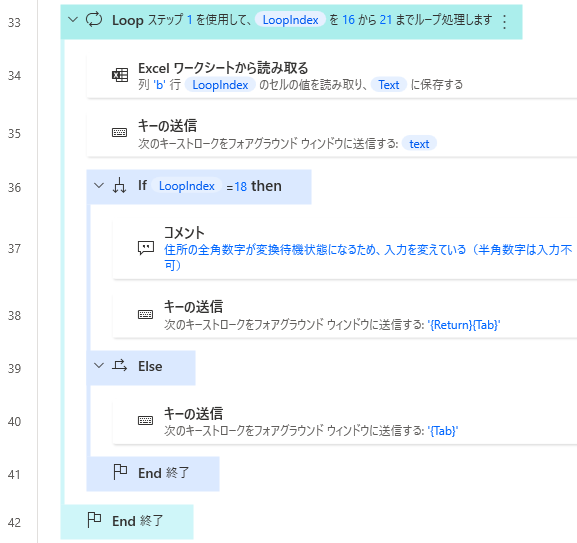Click flag icon of inner End

tap(120, 472)
